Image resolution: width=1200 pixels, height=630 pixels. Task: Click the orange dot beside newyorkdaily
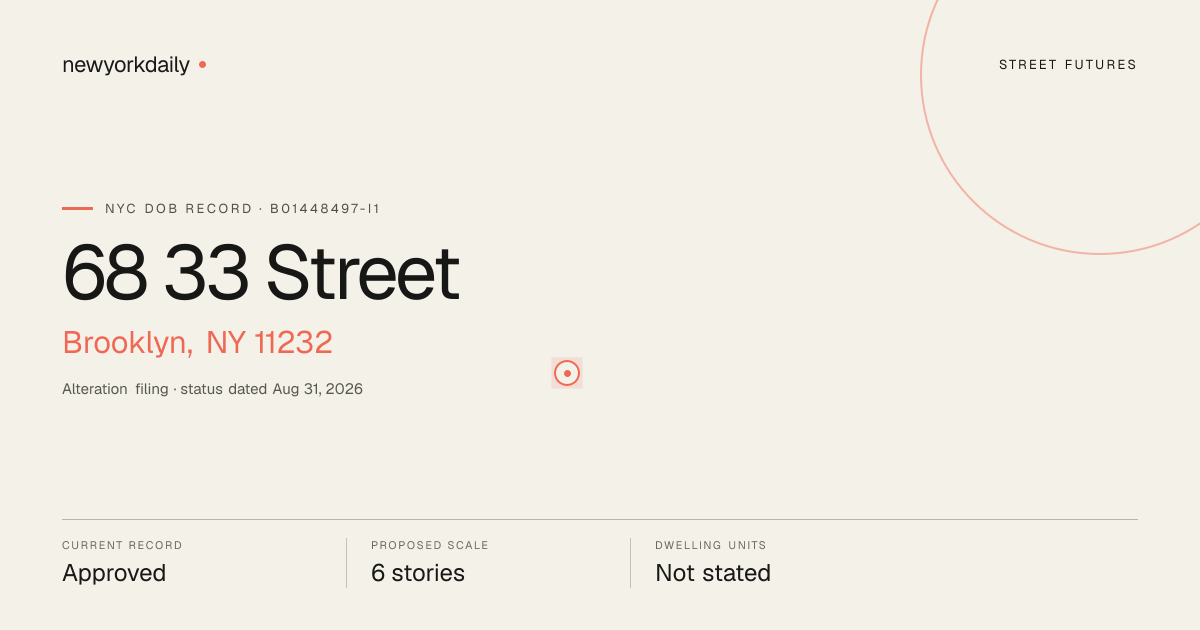202,65
